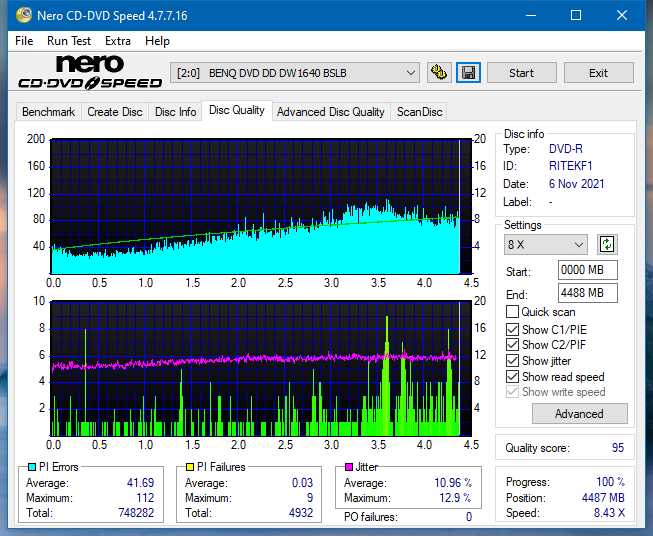This screenshot has width=653, height=536.
Task: Click the save floppy disk icon
Action: tap(469, 73)
